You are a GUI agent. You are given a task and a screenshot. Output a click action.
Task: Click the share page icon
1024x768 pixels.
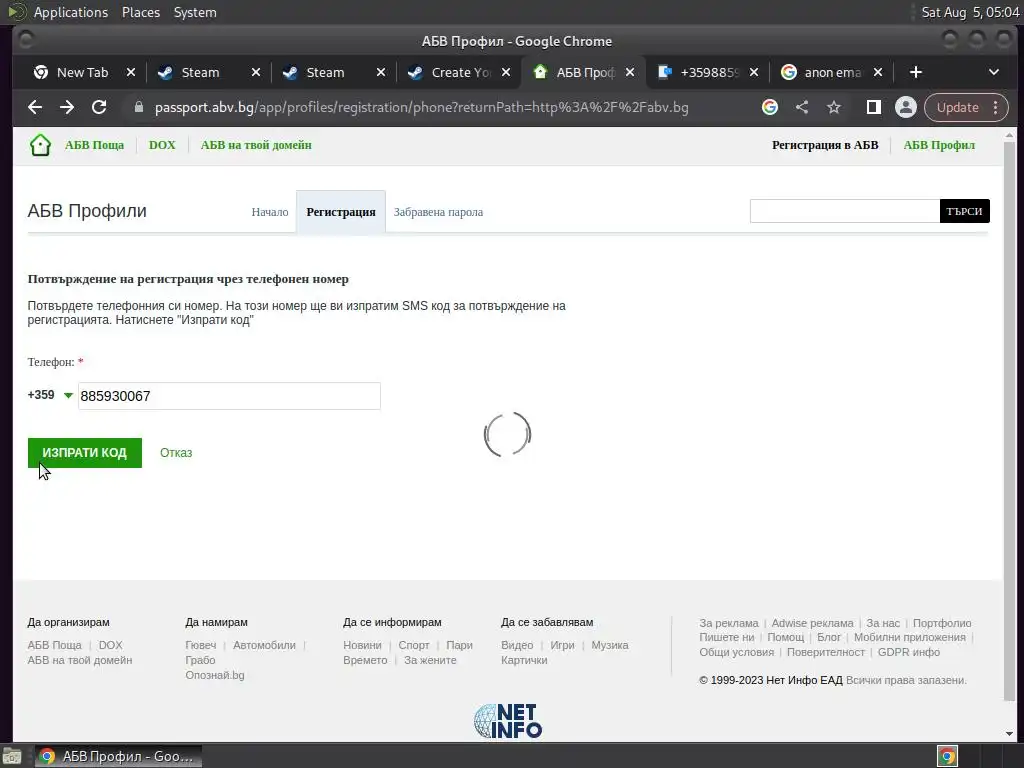tap(802, 107)
